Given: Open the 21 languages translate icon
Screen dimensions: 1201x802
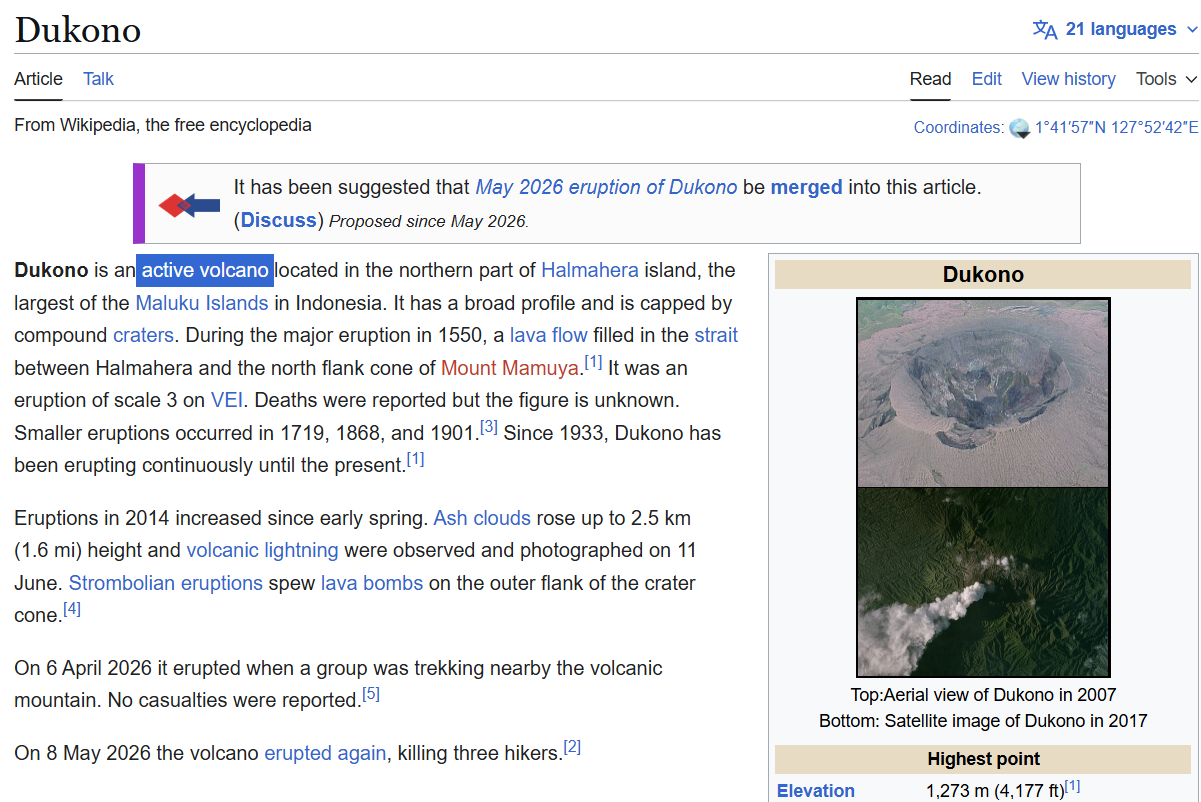Looking at the screenshot, I should [x=1045, y=29].
